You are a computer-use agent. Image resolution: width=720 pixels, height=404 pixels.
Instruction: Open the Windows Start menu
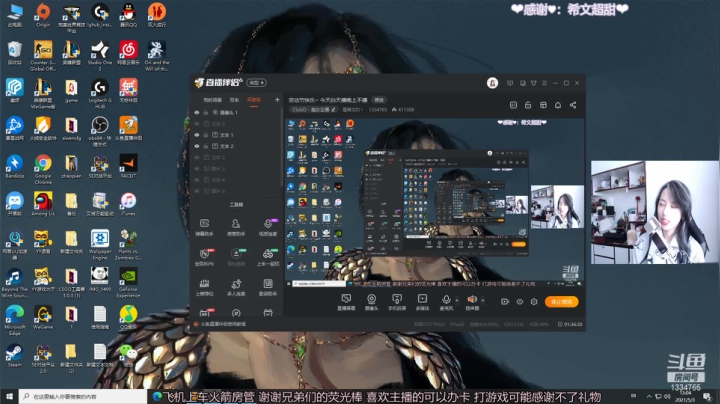click(x=9, y=396)
